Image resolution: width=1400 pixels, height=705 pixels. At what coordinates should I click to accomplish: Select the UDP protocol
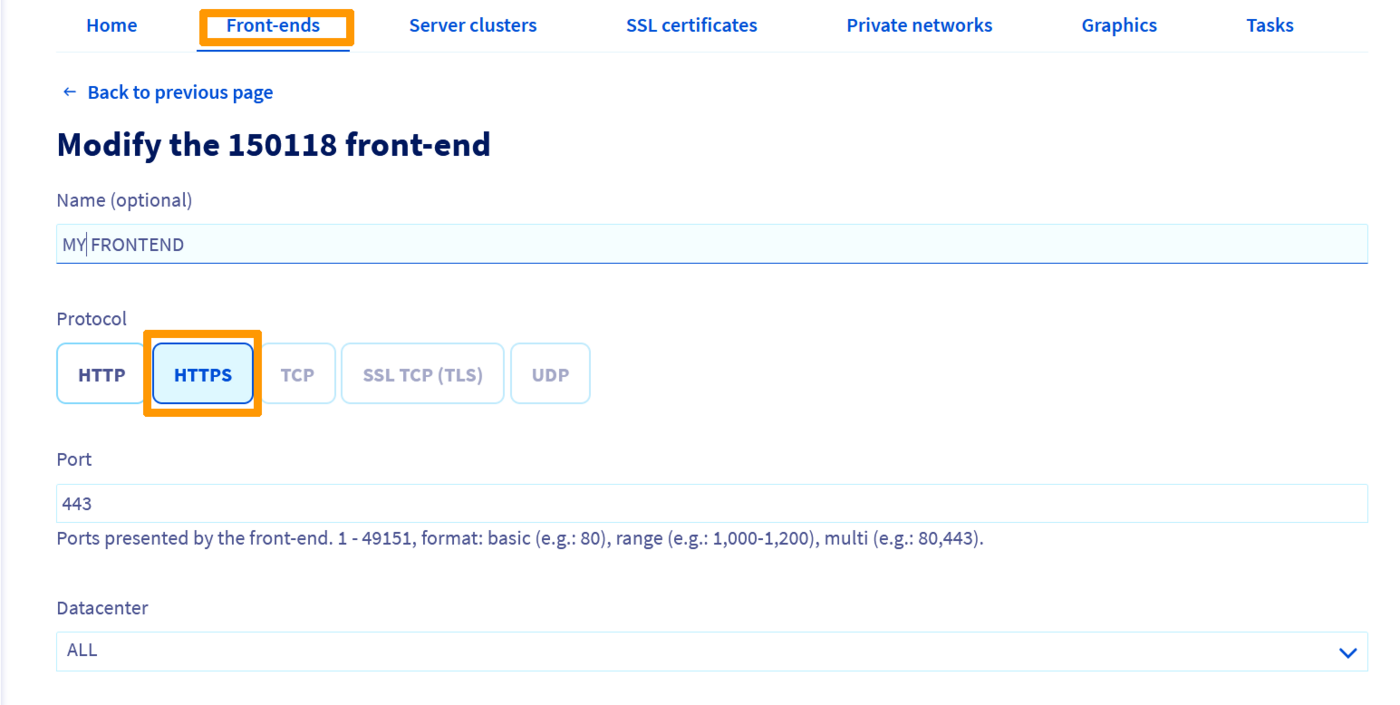click(550, 373)
